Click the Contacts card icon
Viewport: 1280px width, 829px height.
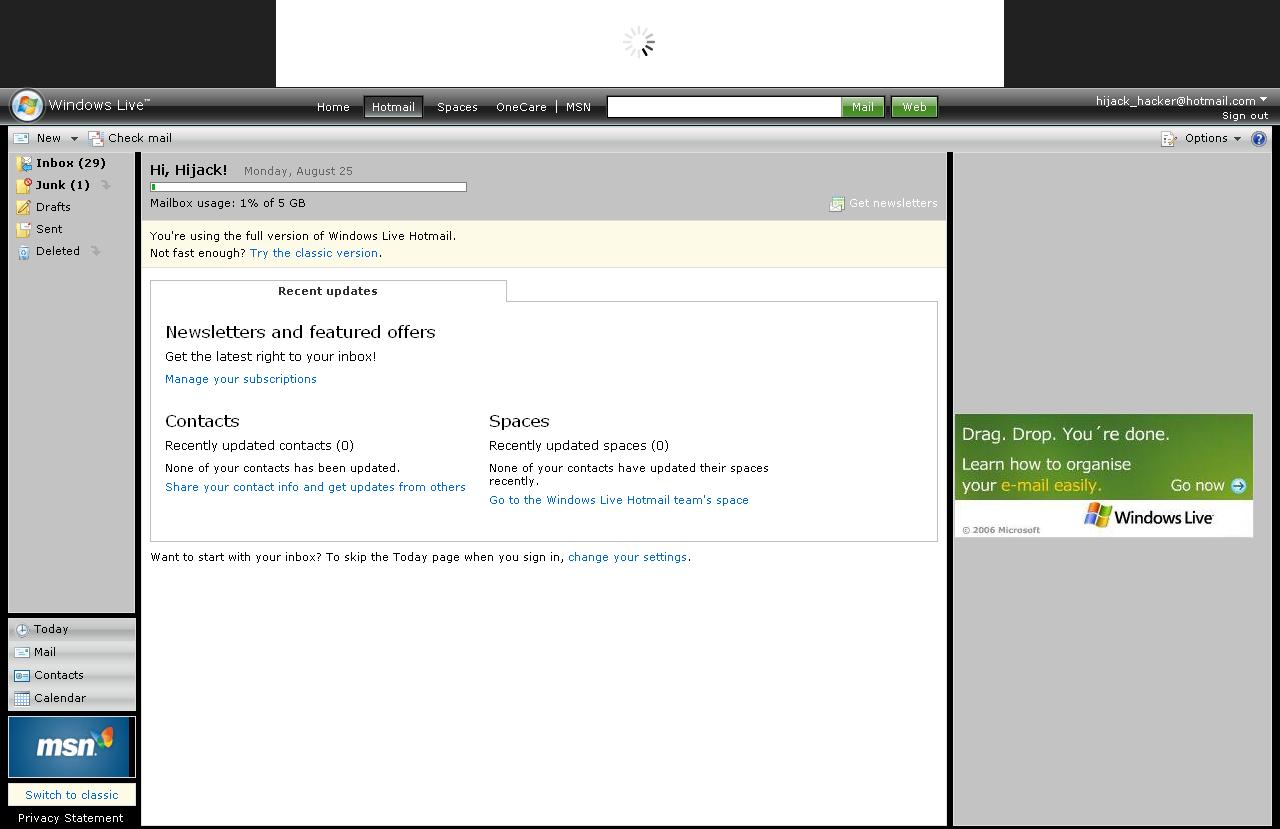22,675
